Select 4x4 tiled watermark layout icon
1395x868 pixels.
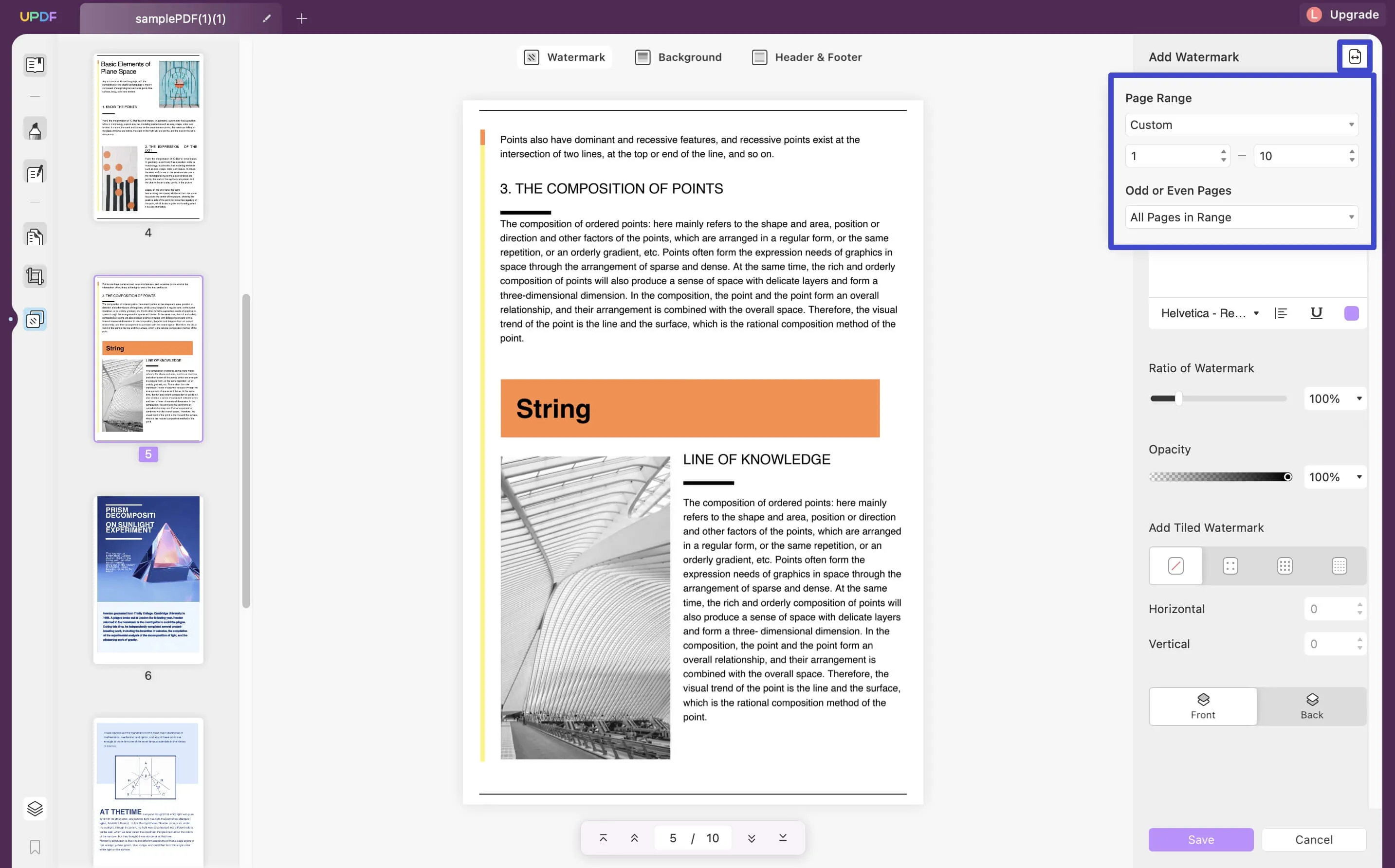1339,565
